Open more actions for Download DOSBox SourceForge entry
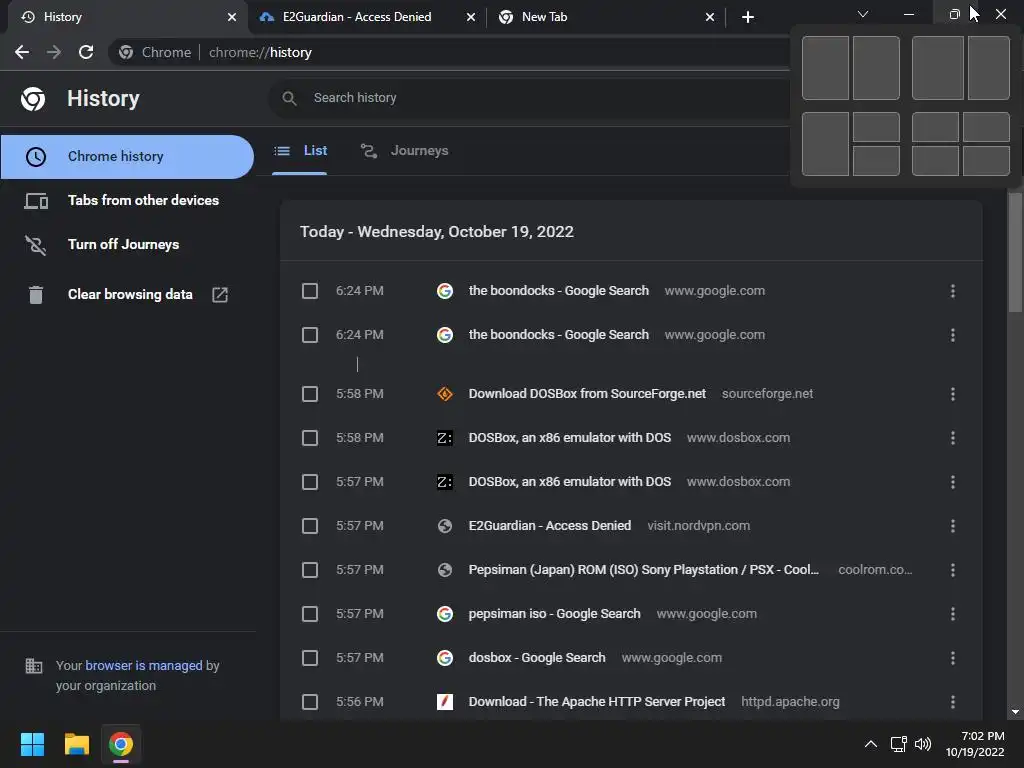This screenshot has height=768, width=1024. 953,394
